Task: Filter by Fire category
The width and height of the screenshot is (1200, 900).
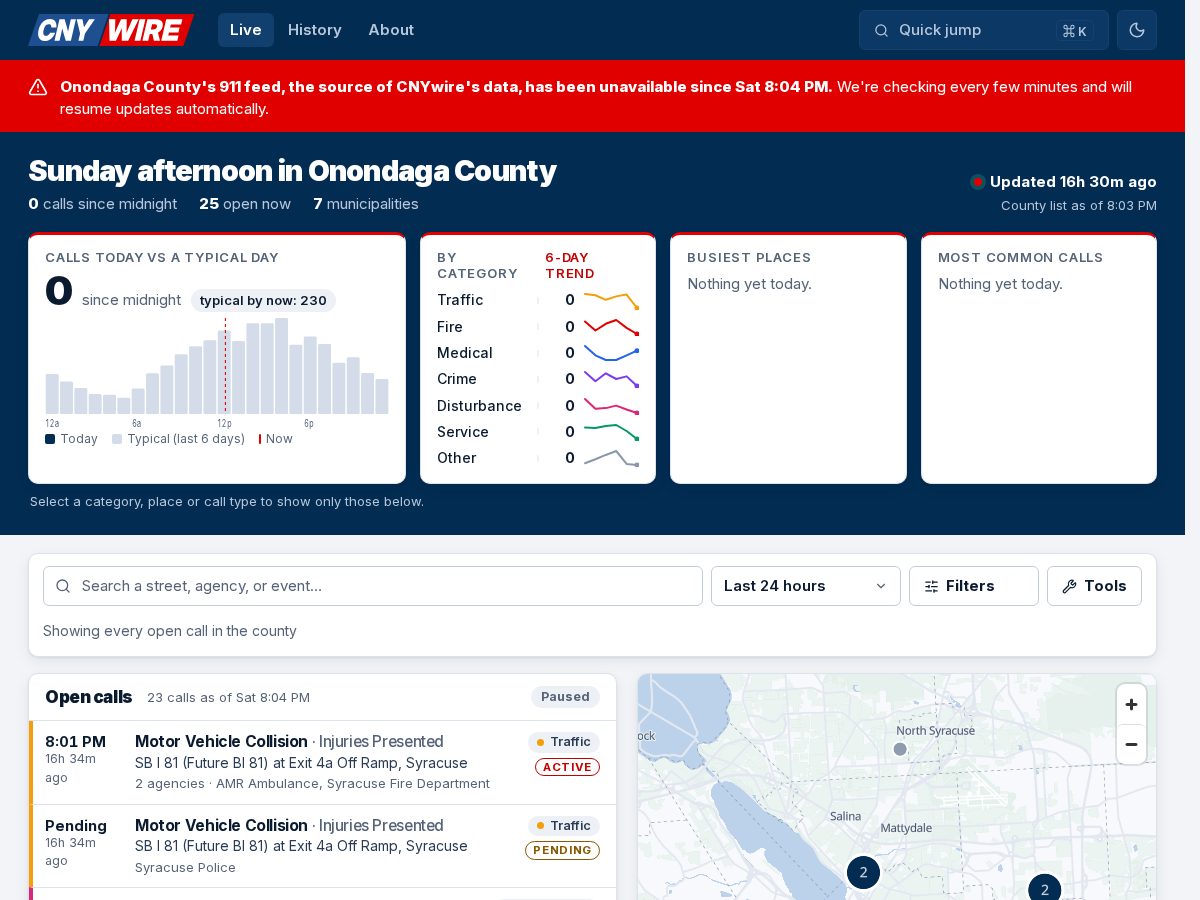Action: pyautogui.click(x=538, y=327)
